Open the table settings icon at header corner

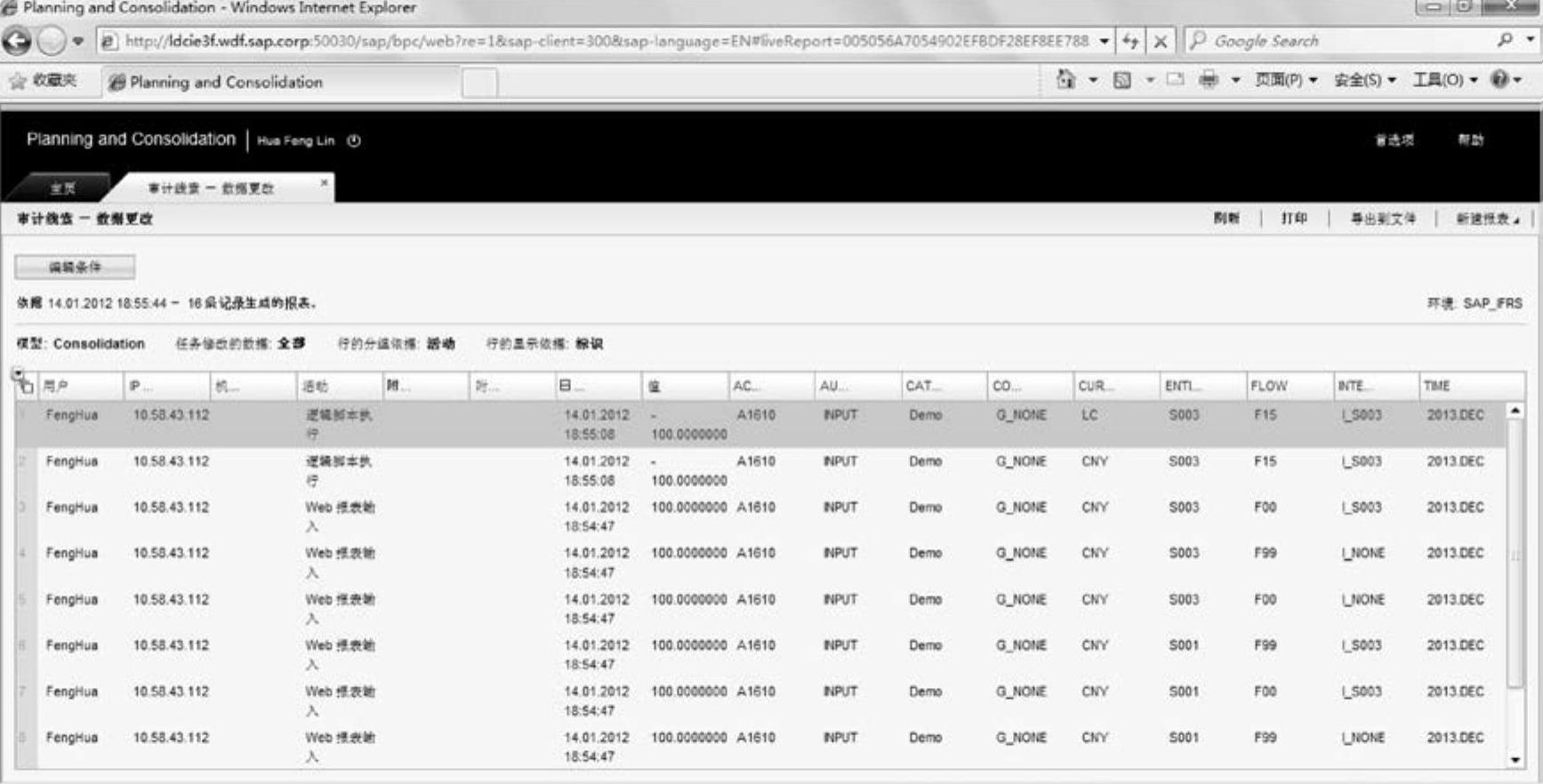[x=24, y=382]
